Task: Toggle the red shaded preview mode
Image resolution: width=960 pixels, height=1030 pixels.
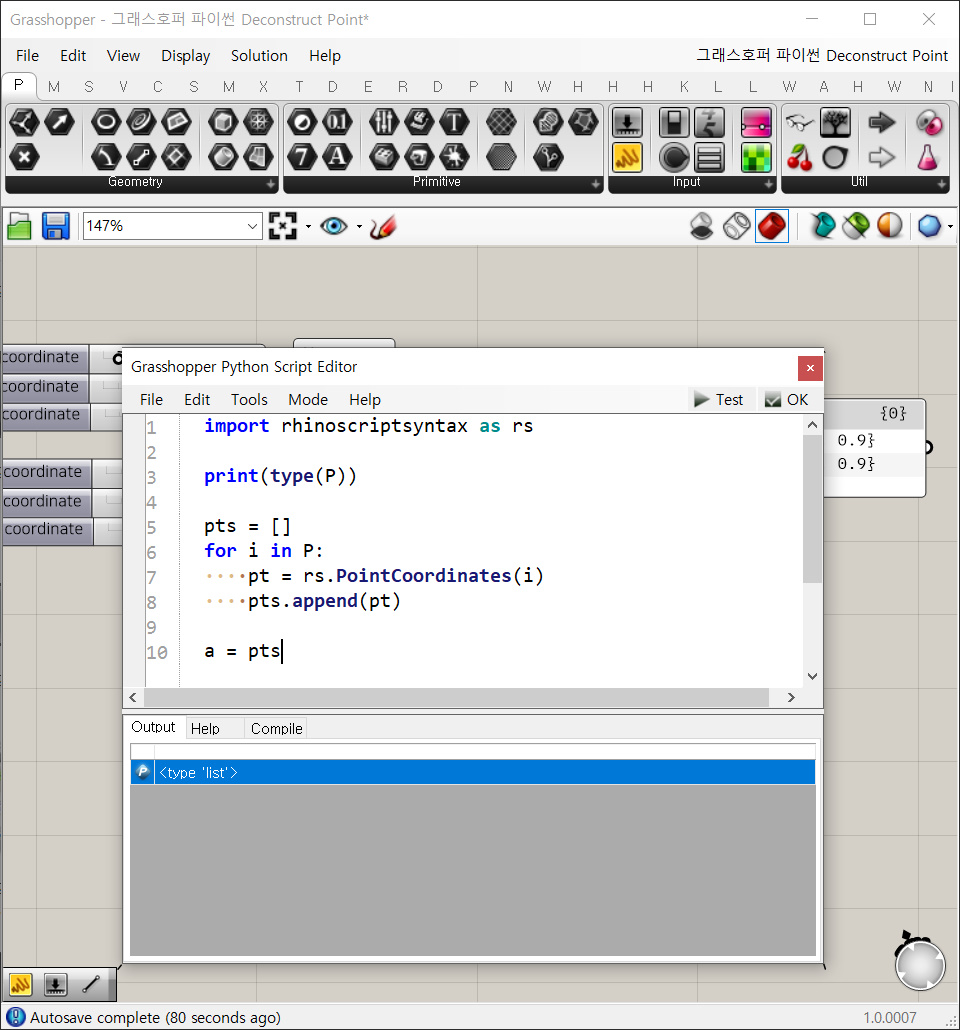Action: 772,227
